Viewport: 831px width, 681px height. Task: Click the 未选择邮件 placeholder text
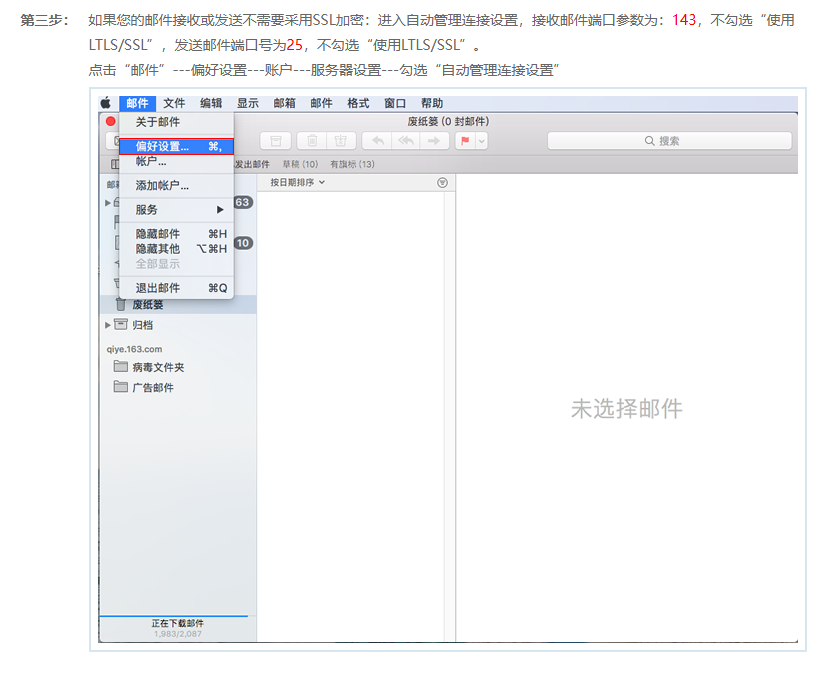tap(626, 409)
